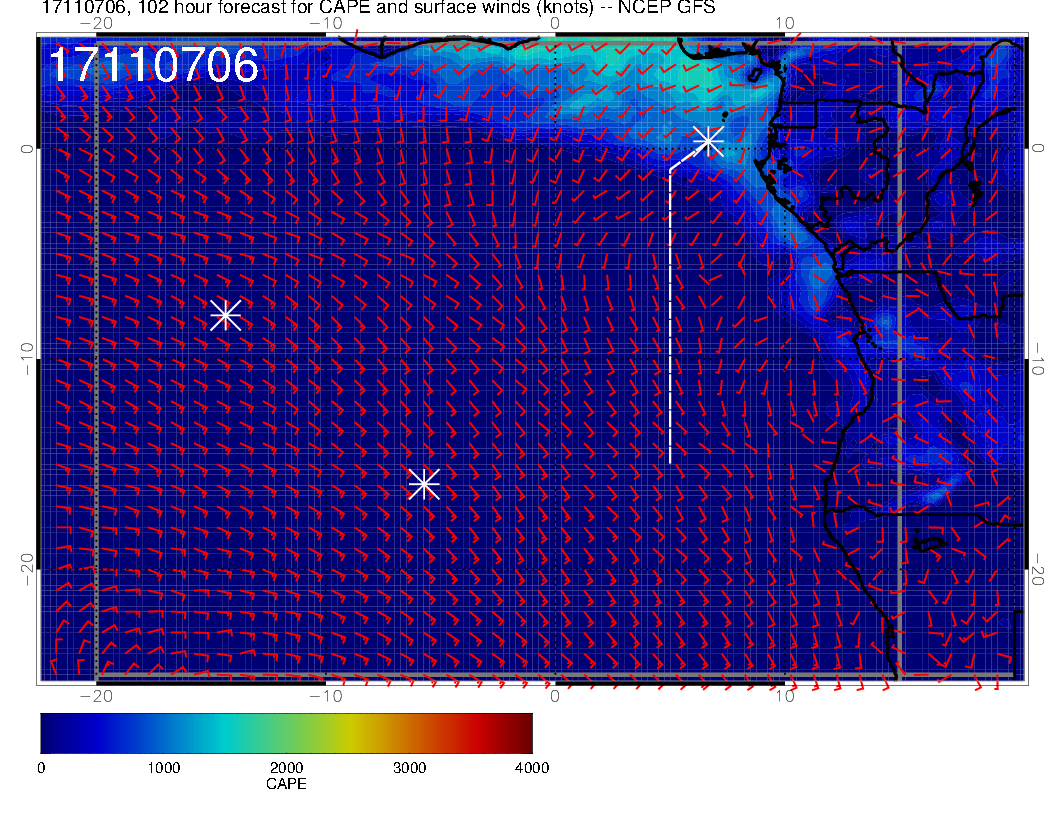1056x816 pixels.
Task: Click the 2000 tick on the colorbar
Action: tap(286, 768)
